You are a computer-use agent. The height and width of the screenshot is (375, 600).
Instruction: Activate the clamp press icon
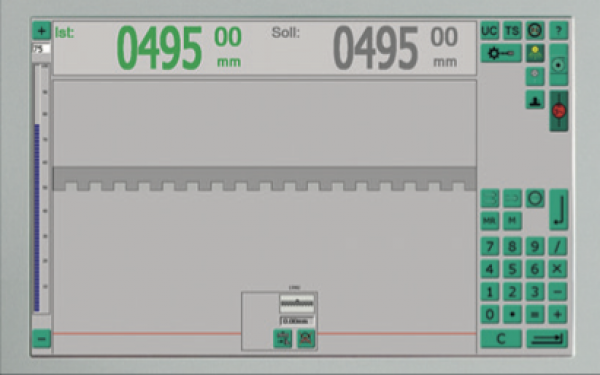(535, 100)
